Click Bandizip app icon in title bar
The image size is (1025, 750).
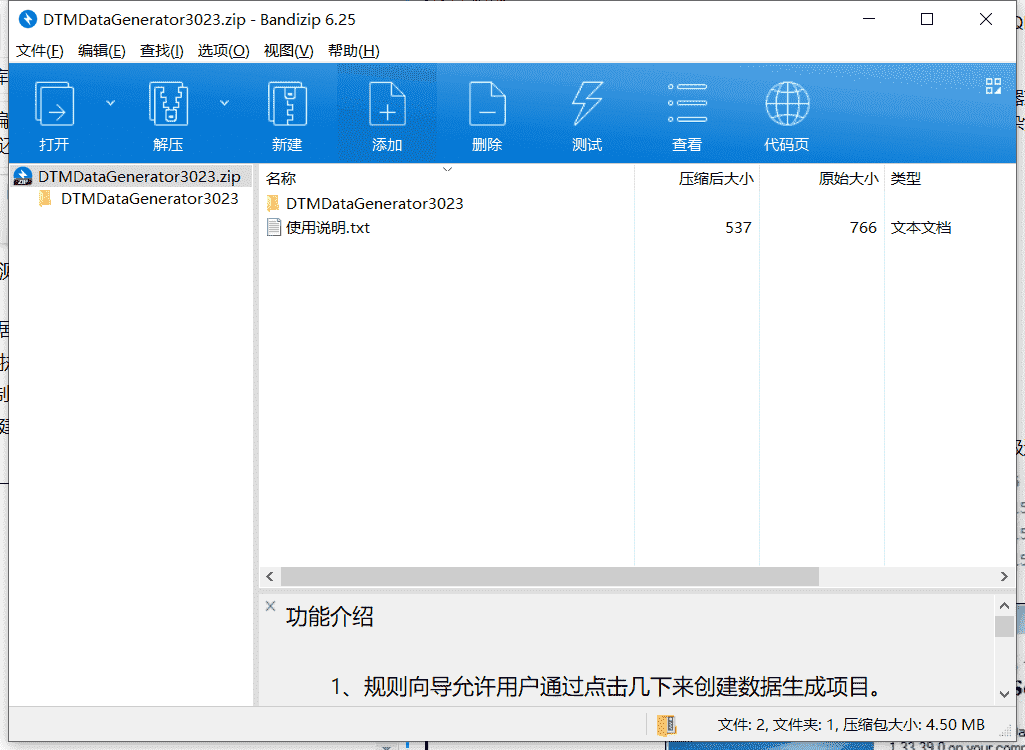pos(27,20)
